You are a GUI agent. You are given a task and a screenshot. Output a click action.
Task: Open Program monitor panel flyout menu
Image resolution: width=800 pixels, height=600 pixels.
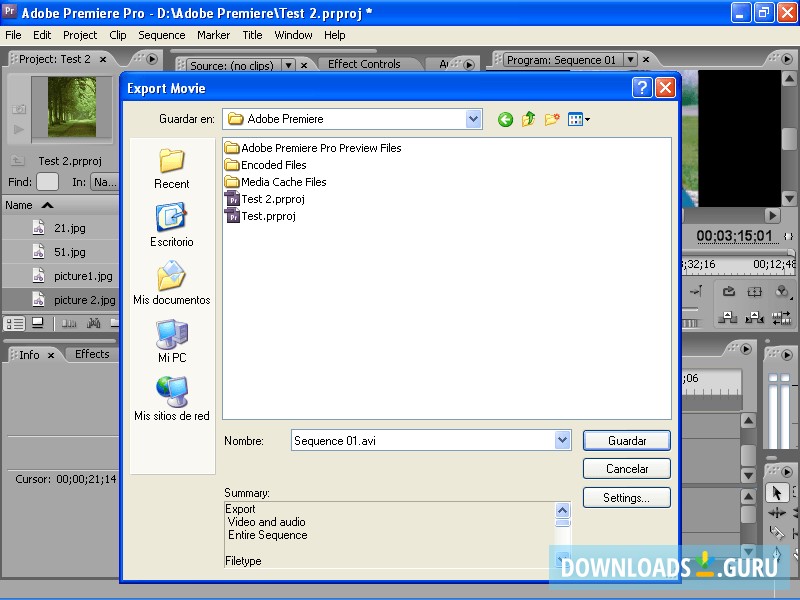point(787,59)
